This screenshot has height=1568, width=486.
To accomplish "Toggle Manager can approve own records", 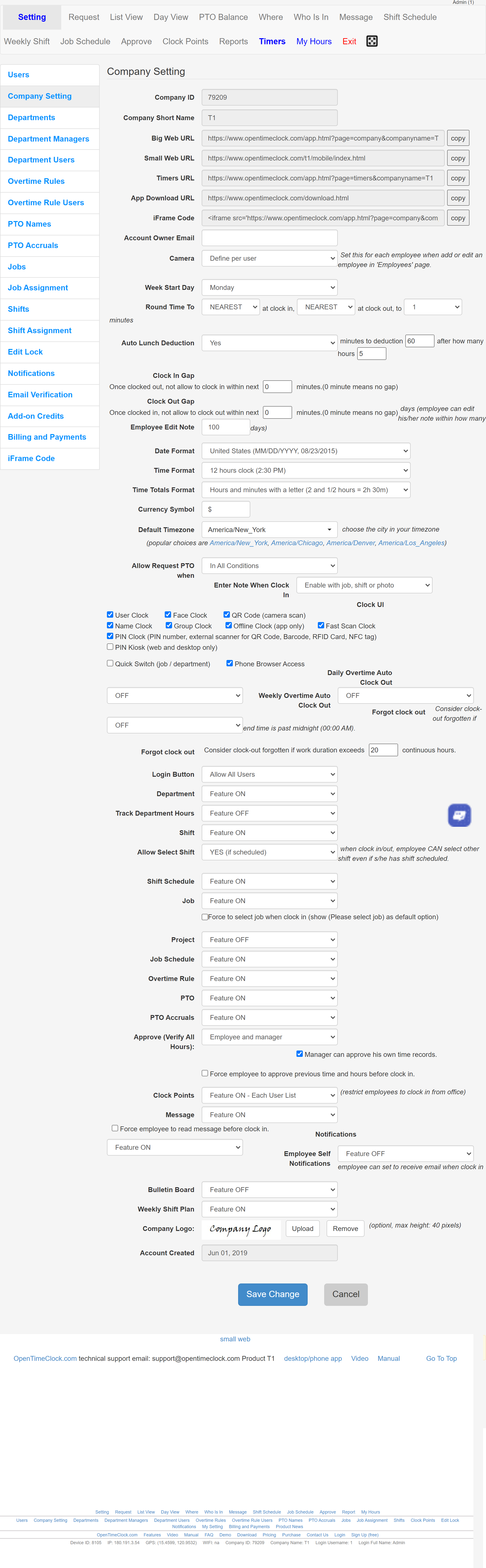I will pos(299,1054).
